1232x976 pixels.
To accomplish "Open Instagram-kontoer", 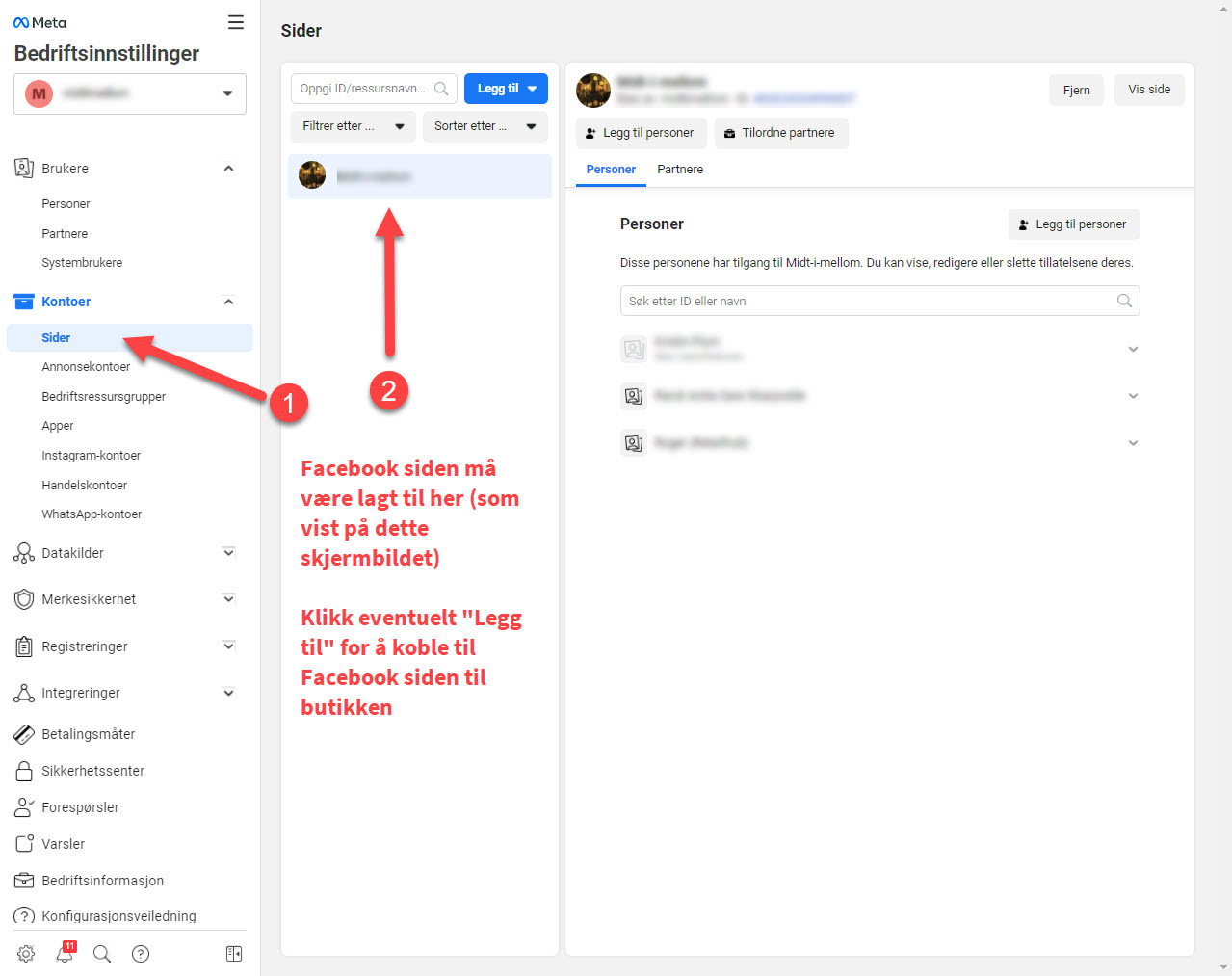I will [x=92, y=456].
